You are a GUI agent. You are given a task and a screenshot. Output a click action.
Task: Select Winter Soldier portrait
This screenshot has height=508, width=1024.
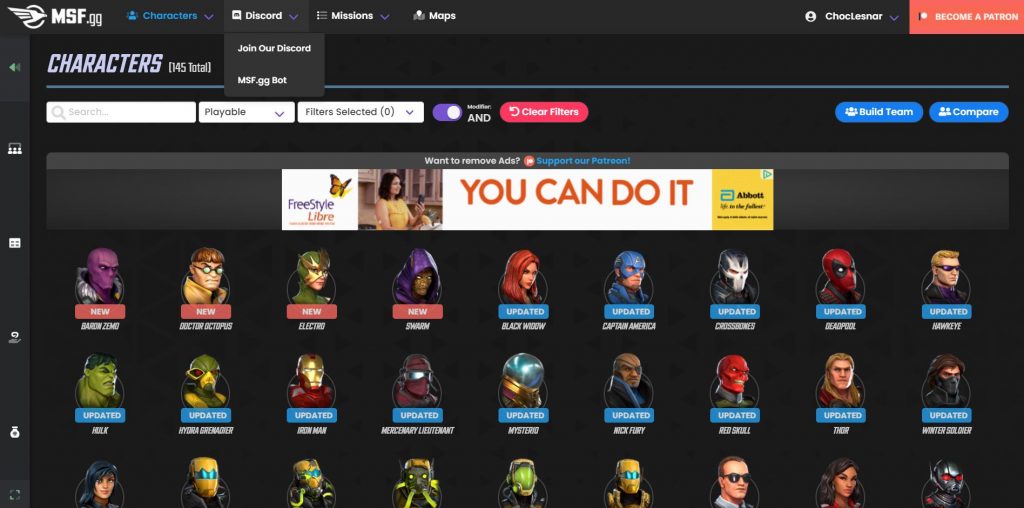946,380
